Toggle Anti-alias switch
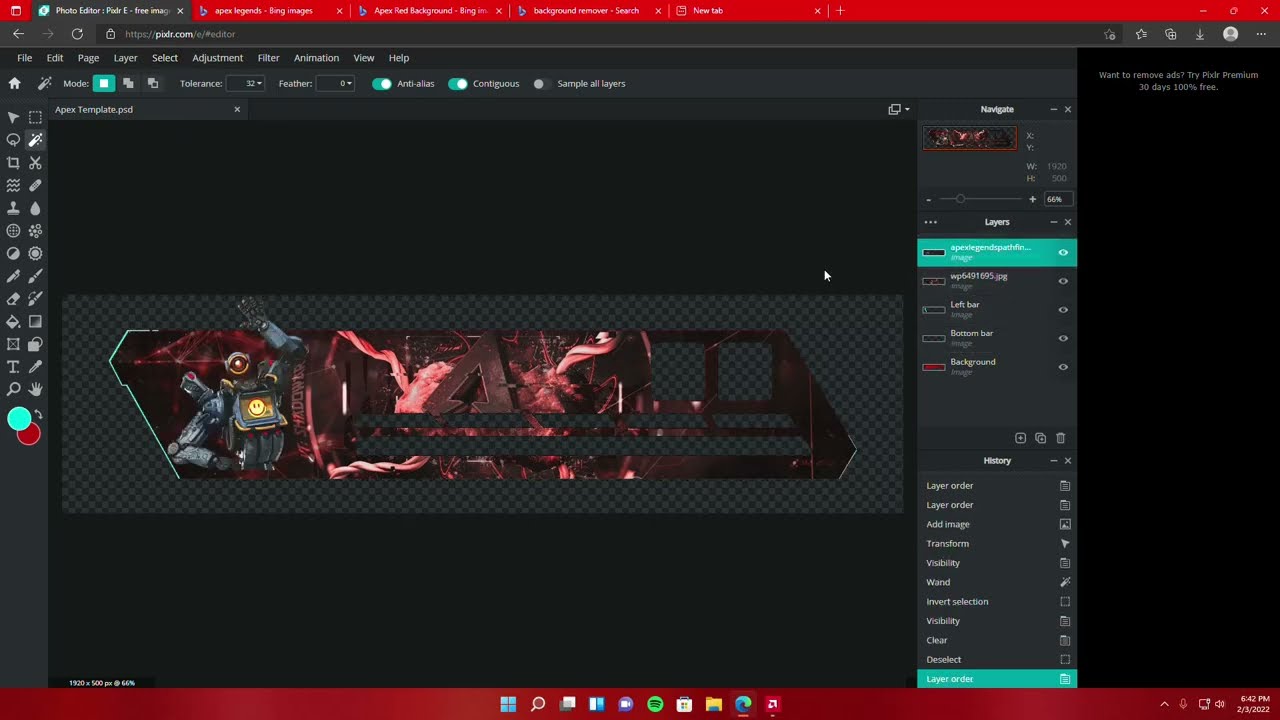The image size is (1280, 720). pyautogui.click(x=382, y=84)
